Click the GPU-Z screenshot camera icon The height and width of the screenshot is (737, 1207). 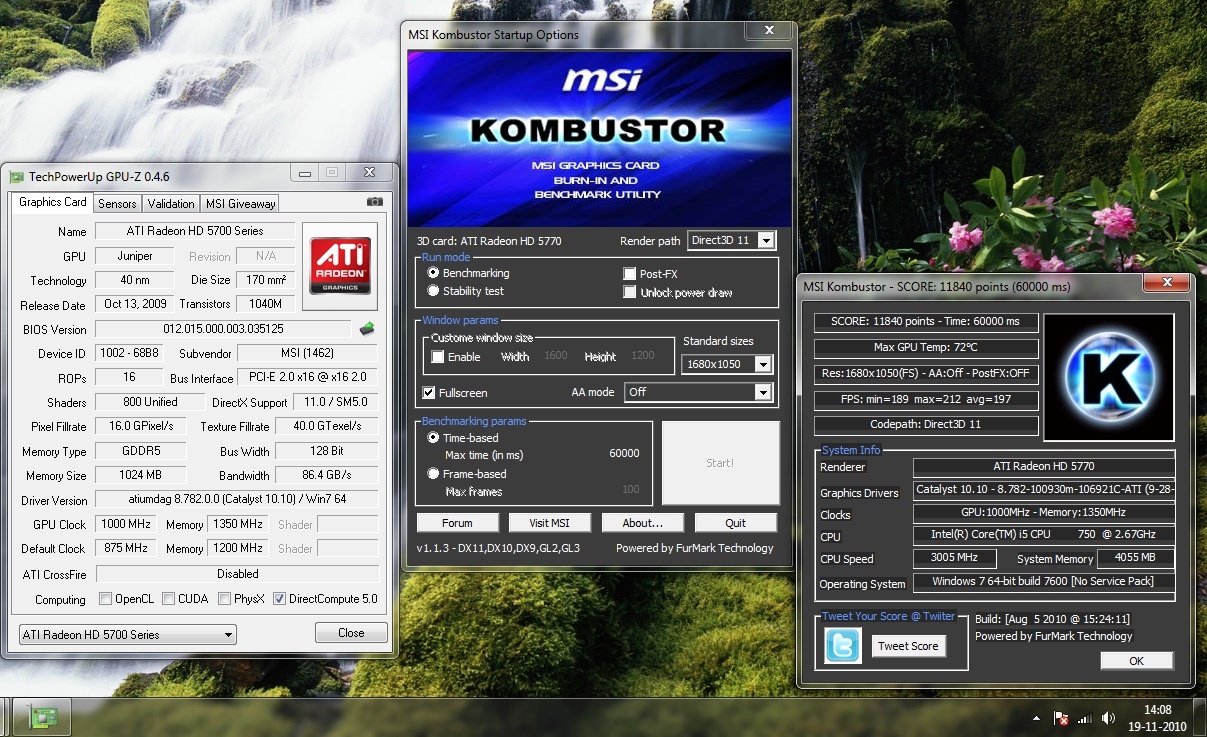375,202
